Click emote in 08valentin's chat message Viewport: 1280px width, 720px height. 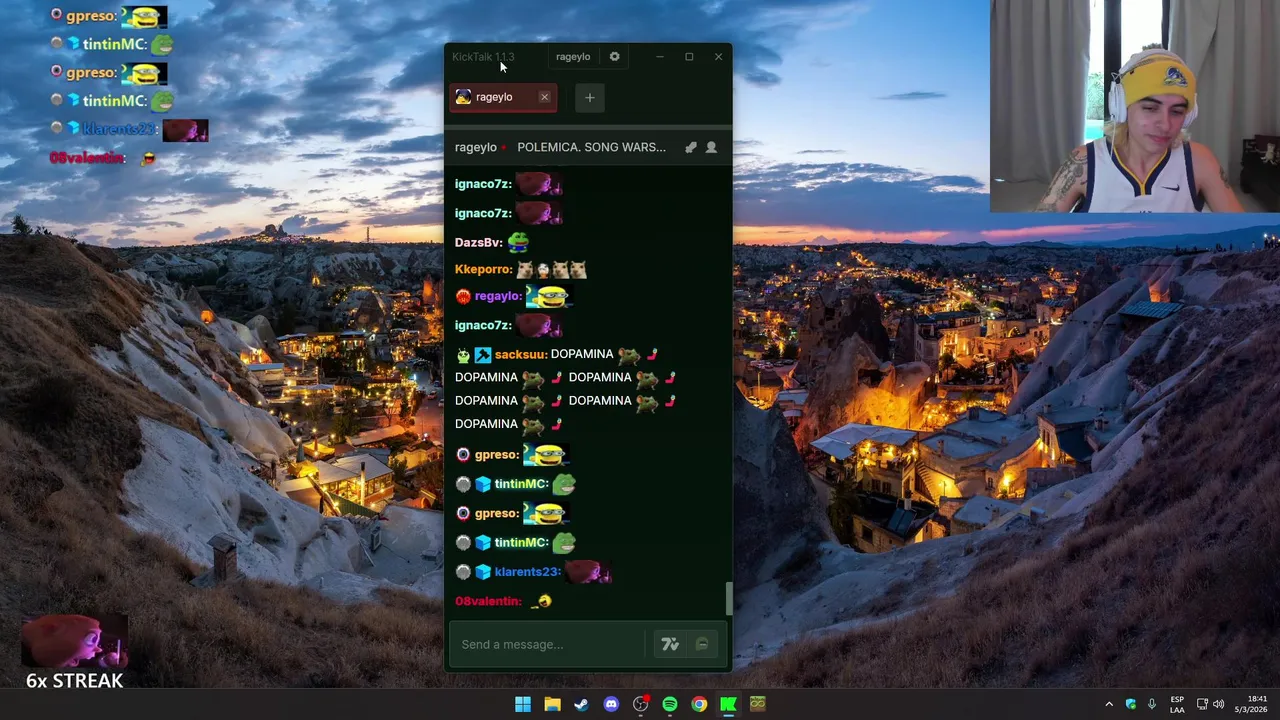[x=542, y=601]
